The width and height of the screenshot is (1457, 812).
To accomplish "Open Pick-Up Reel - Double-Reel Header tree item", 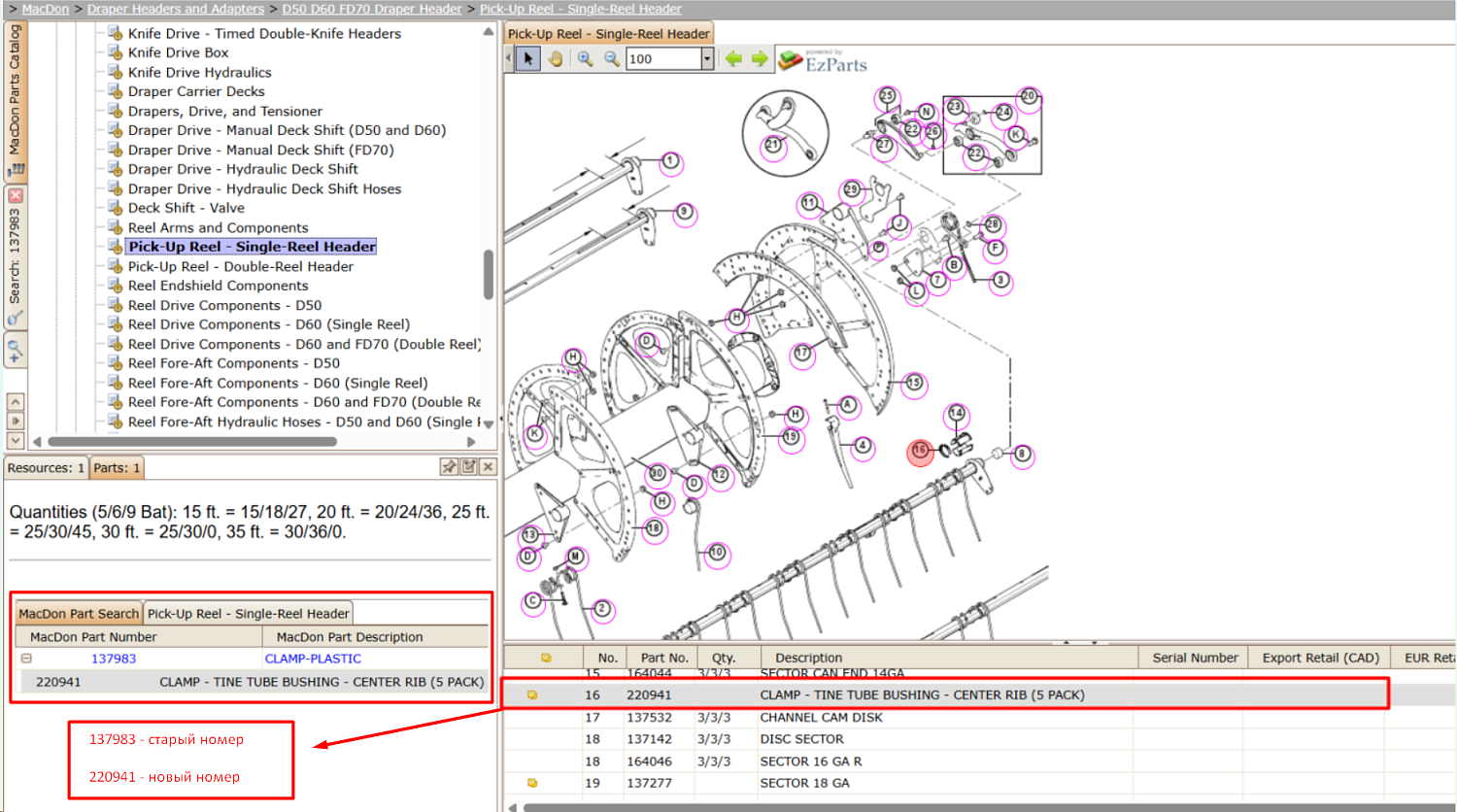I will coord(241,266).
